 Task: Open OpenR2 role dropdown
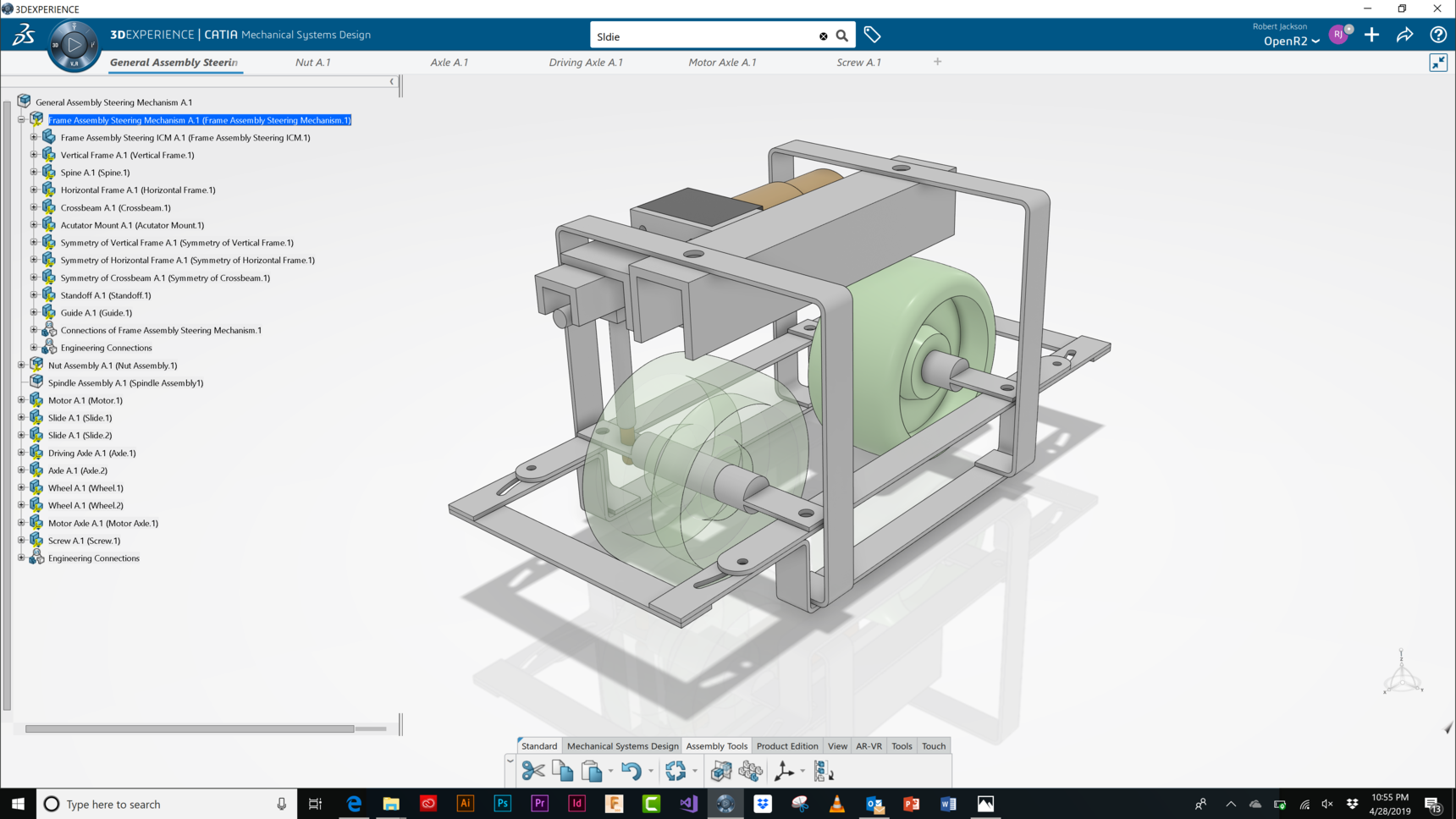(x=1291, y=41)
